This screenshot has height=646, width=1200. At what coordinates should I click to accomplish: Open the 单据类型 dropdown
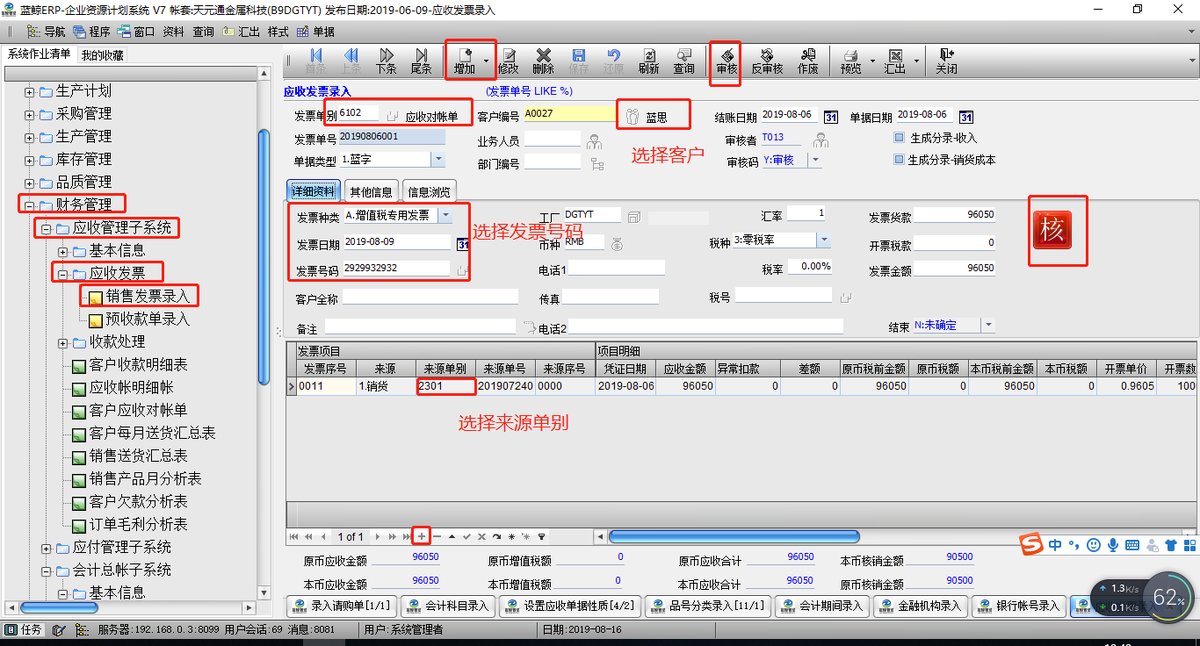coord(438,159)
